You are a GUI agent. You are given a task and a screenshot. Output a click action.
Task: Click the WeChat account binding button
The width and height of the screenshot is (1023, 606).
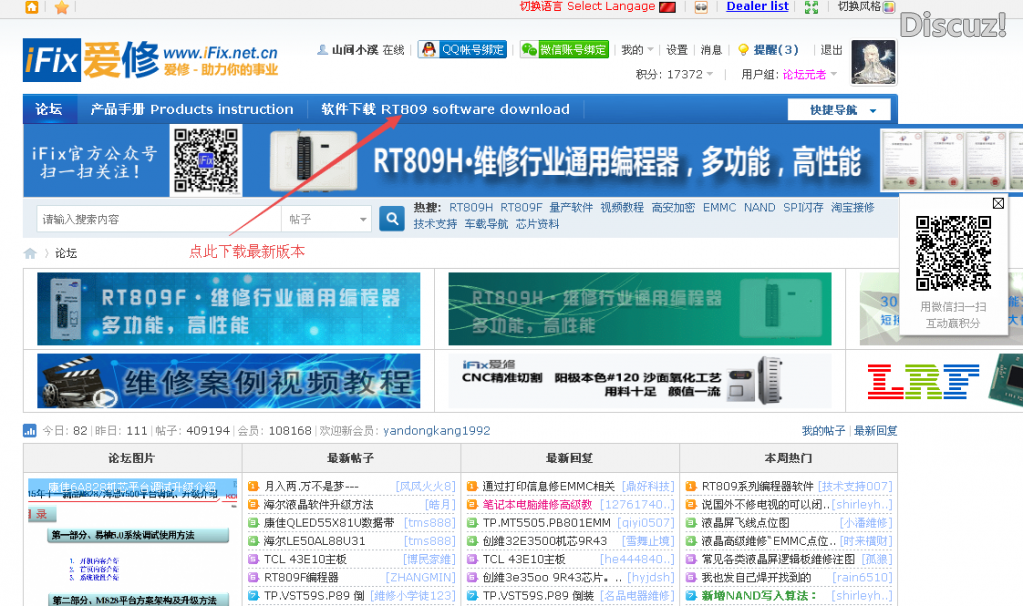pyautogui.click(x=564, y=50)
